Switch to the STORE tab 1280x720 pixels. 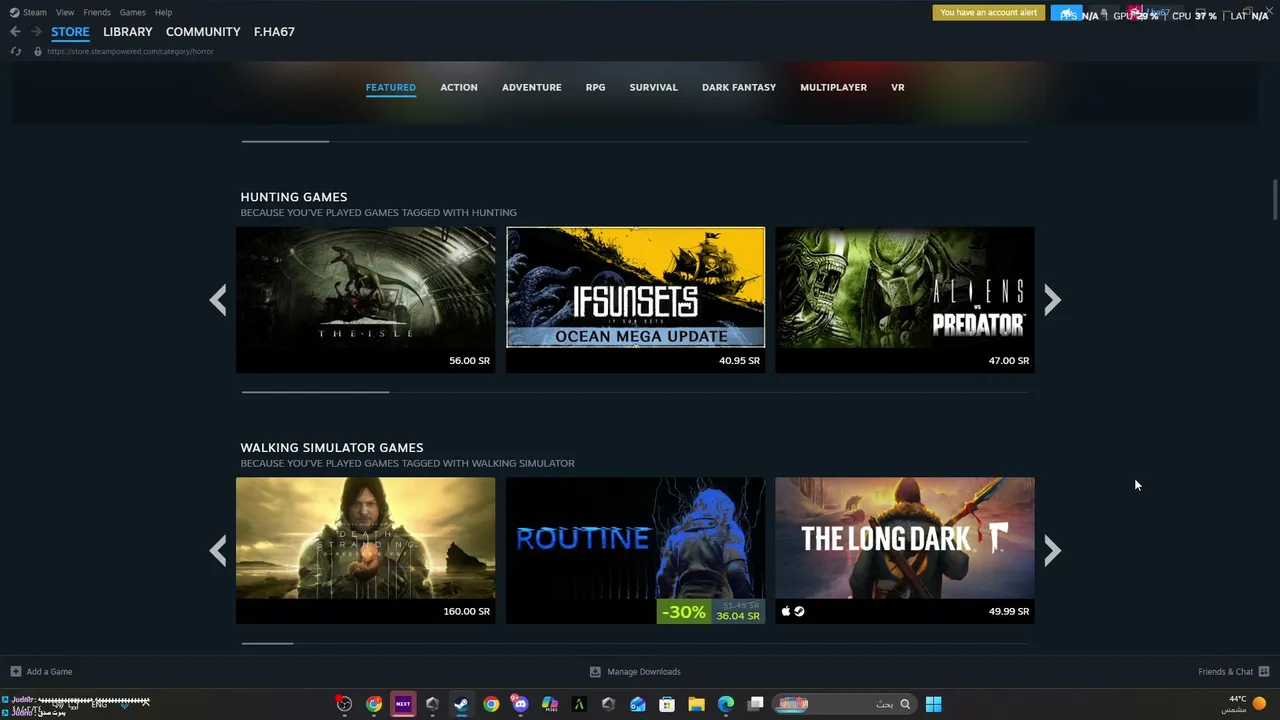70,32
